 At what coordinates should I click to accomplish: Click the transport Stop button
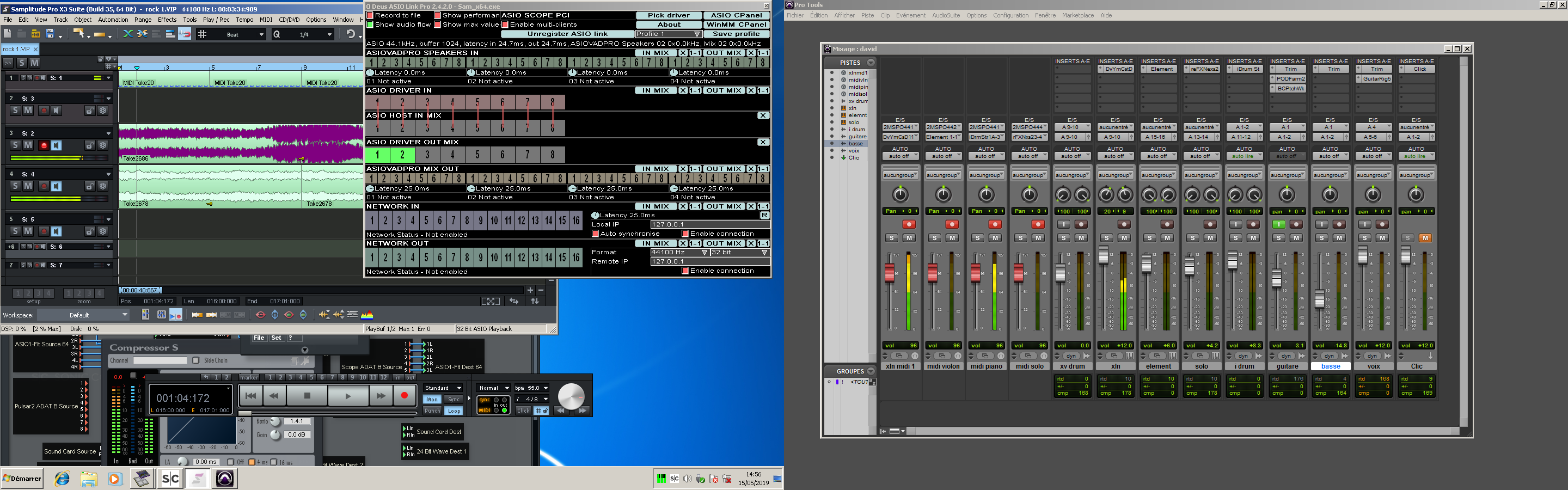tap(307, 396)
